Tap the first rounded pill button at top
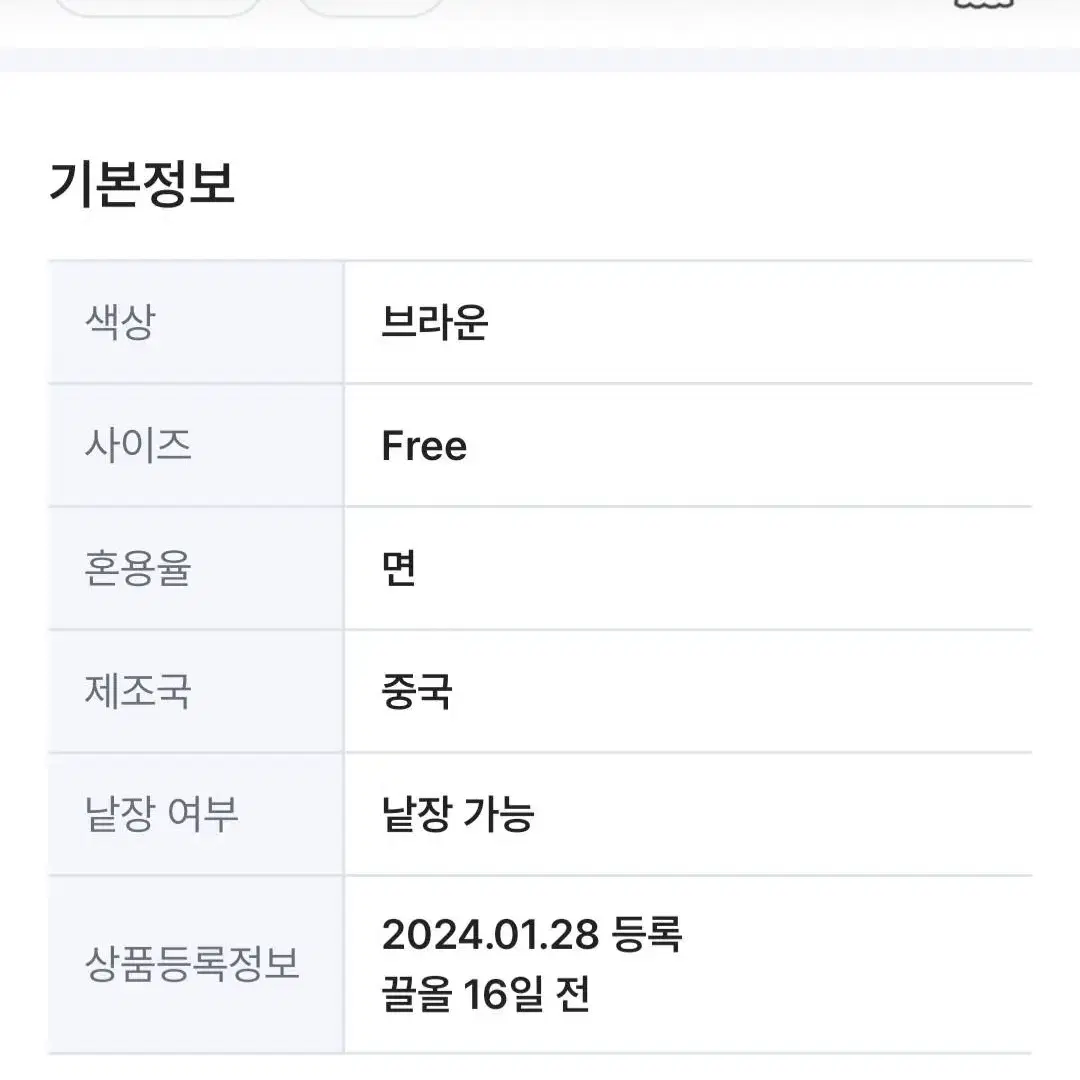Image resolution: width=1080 pixels, height=1080 pixels. coord(157,7)
